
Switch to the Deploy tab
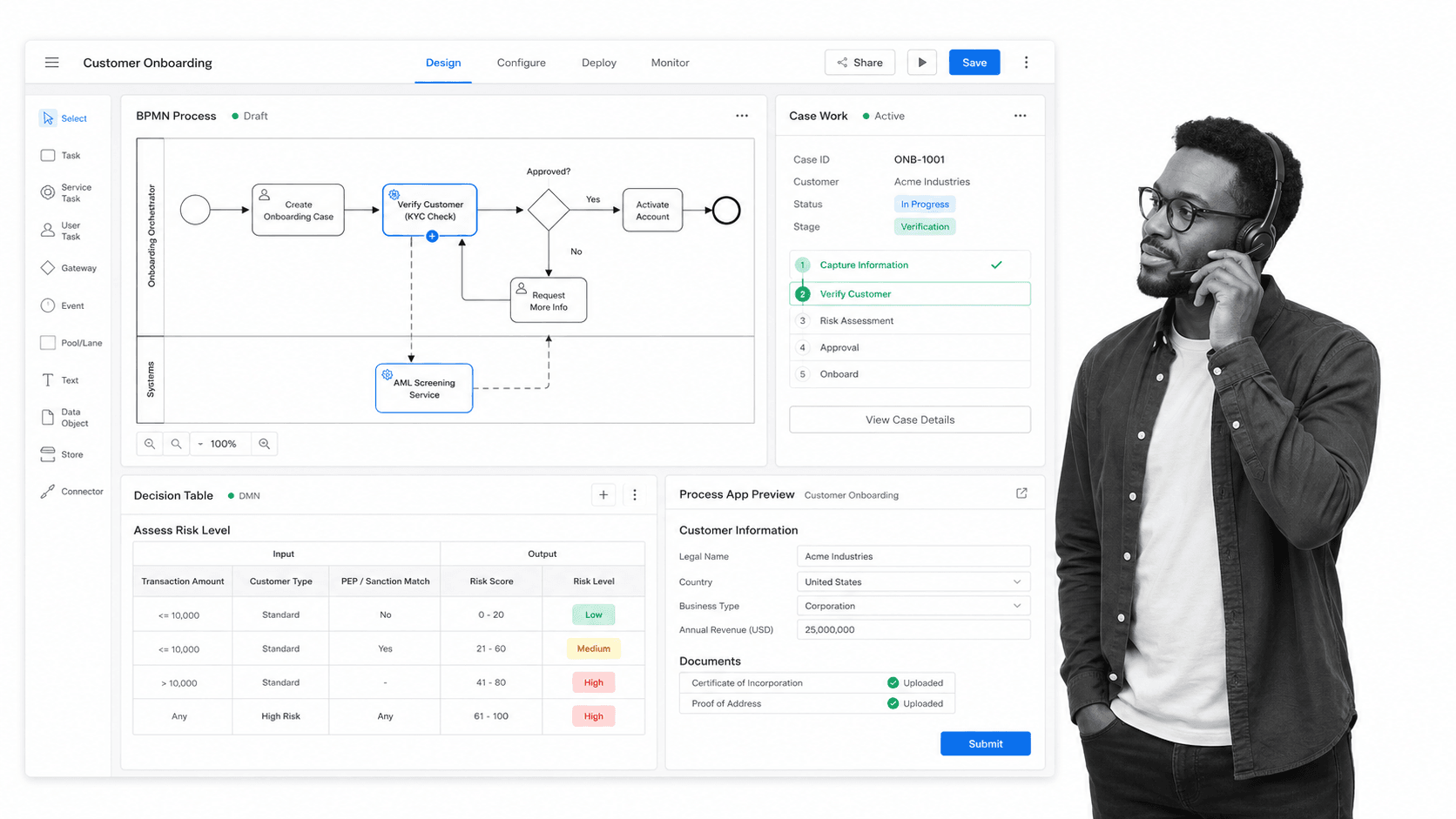coord(599,63)
